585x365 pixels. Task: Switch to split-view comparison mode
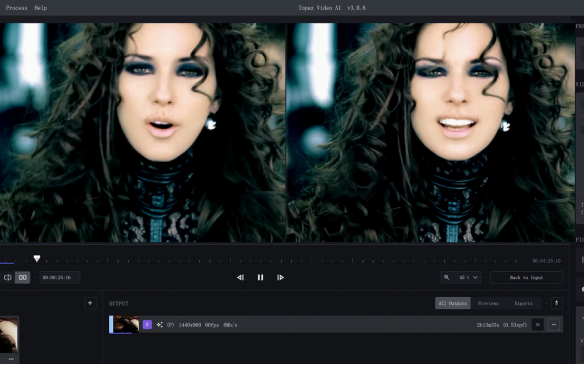tap(7, 277)
